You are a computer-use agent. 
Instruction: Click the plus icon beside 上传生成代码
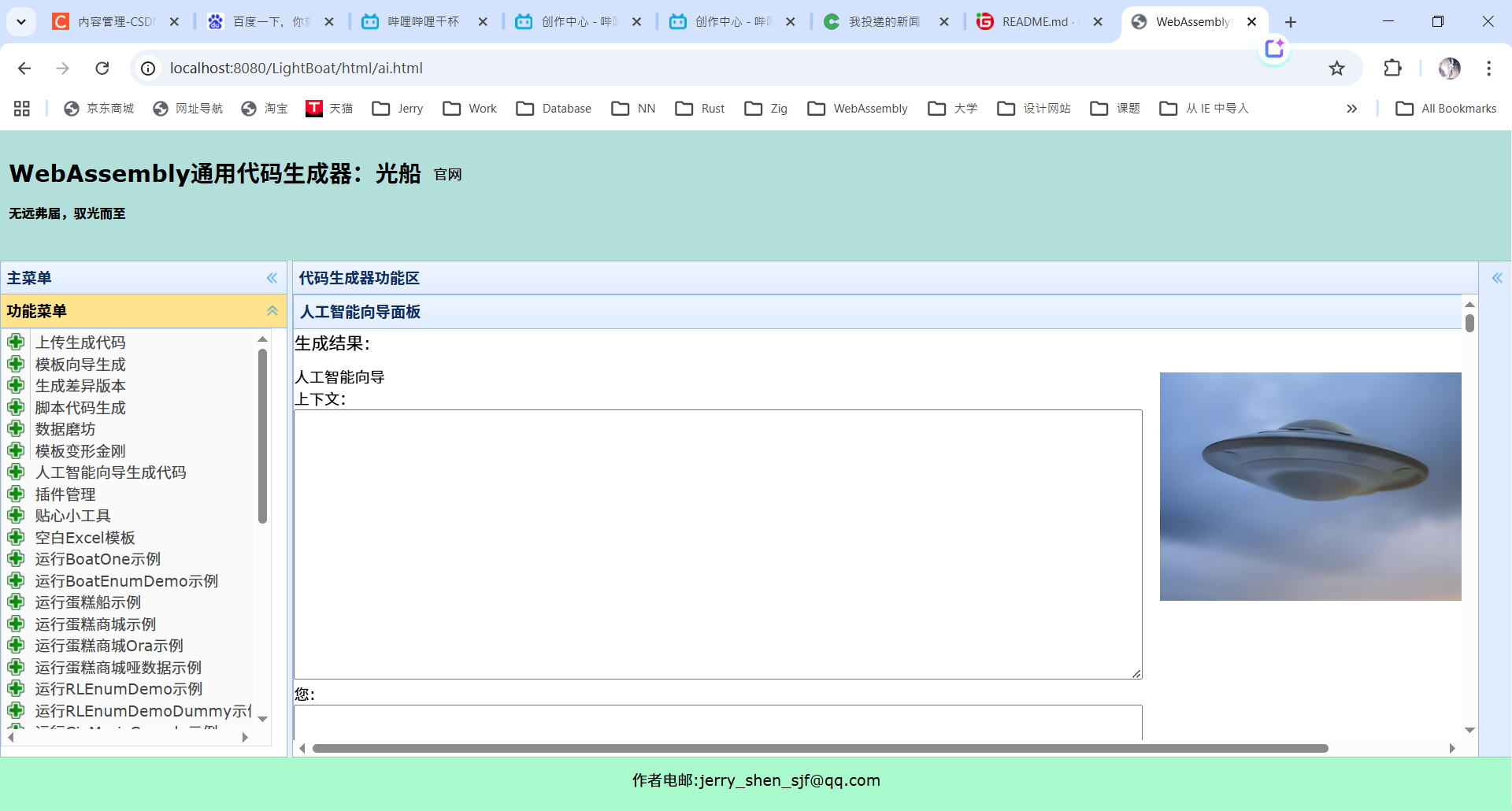17,342
